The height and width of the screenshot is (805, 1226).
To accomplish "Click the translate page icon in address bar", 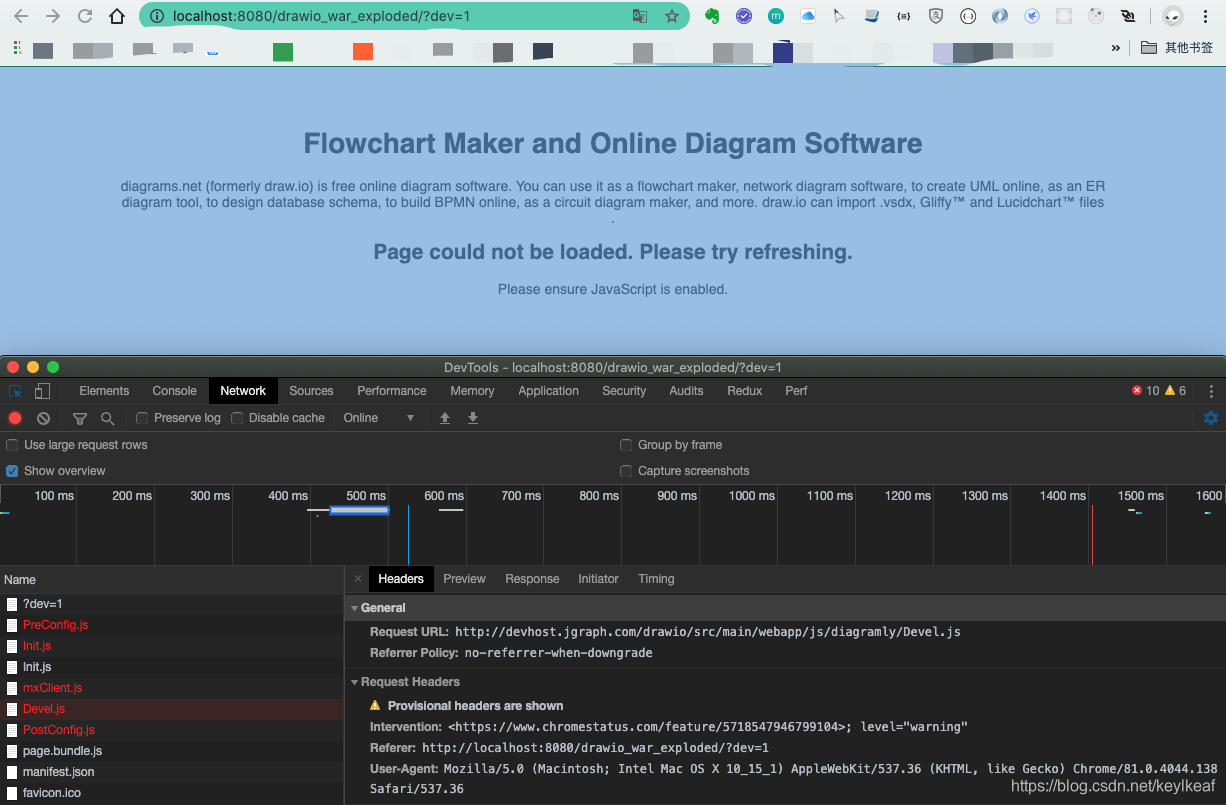I will (x=640, y=16).
